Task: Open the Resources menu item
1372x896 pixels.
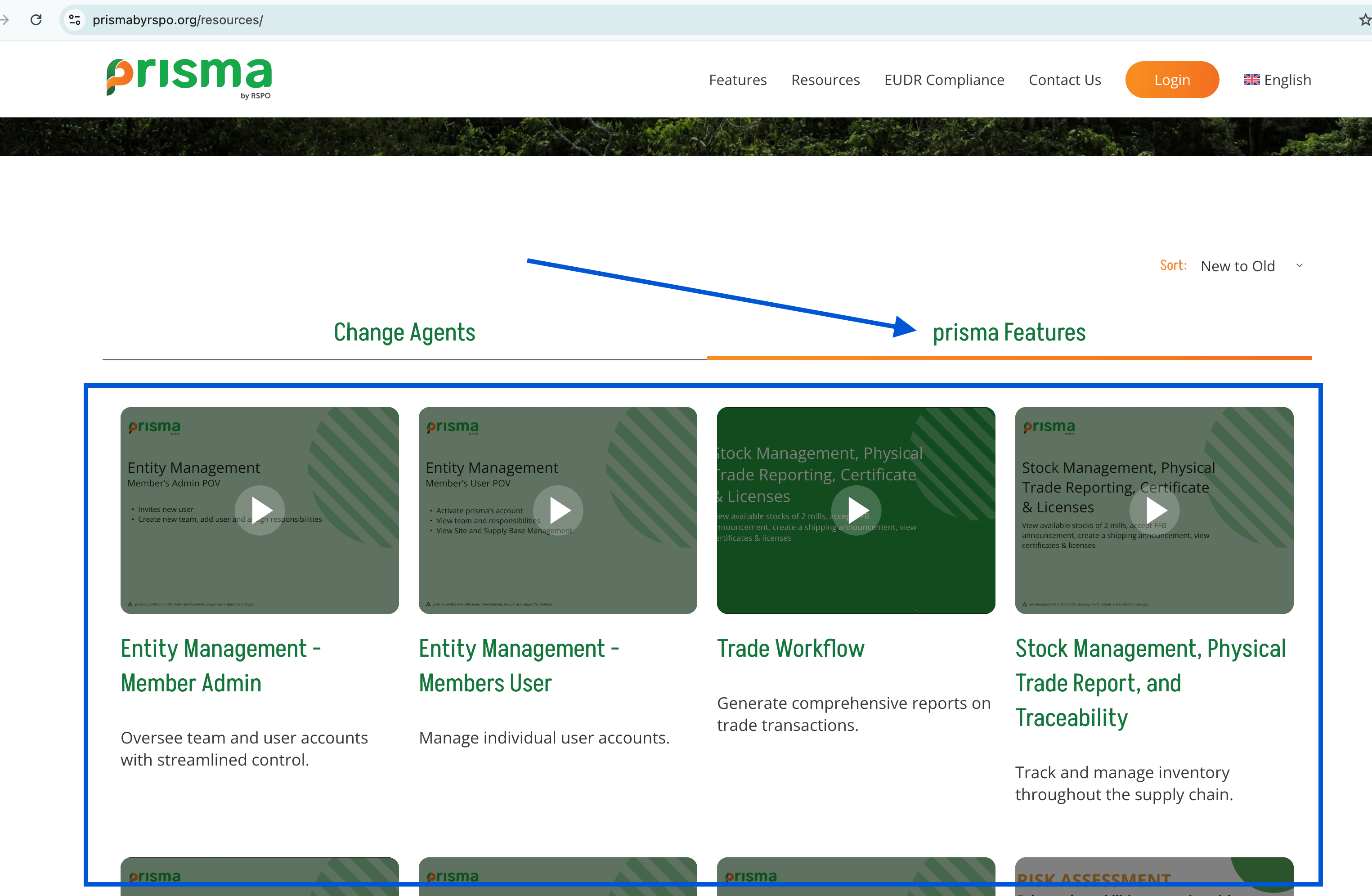Action: click(x=825, y=80)
